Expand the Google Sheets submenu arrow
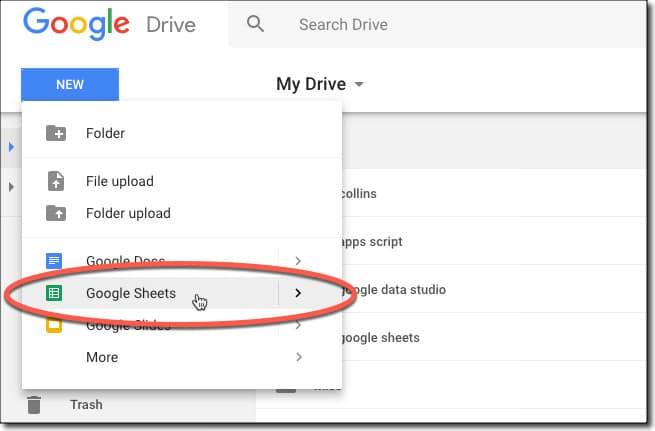The height and width of the screenshot is (431, 655). point(298,293)
